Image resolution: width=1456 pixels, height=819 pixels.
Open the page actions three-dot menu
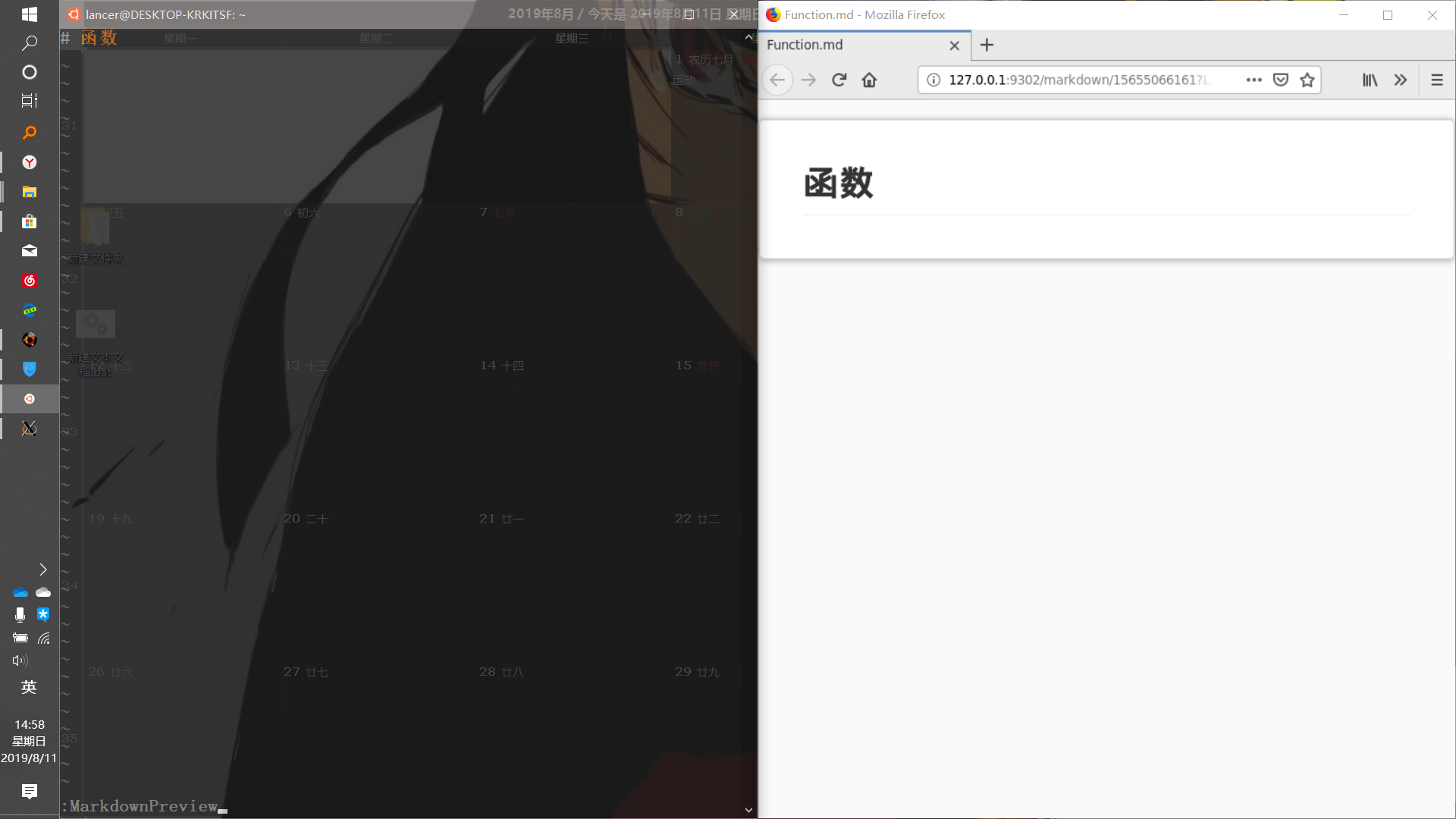(1254, 80)
